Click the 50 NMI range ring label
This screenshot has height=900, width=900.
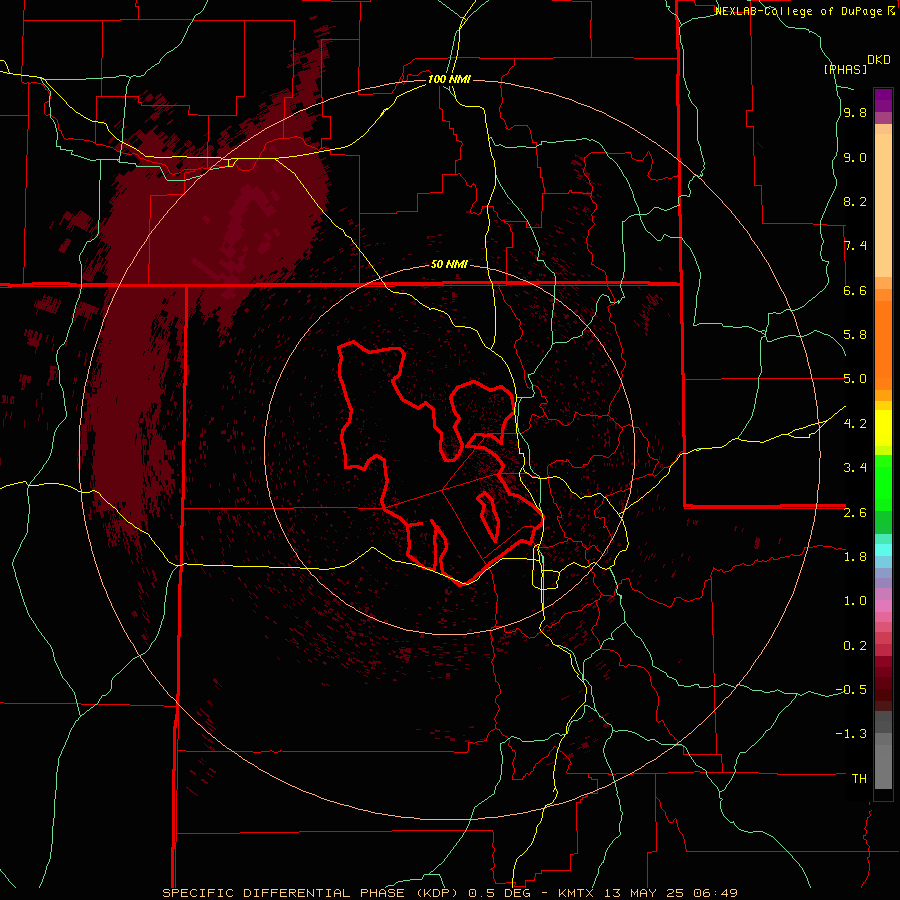[x=449, y=264]
